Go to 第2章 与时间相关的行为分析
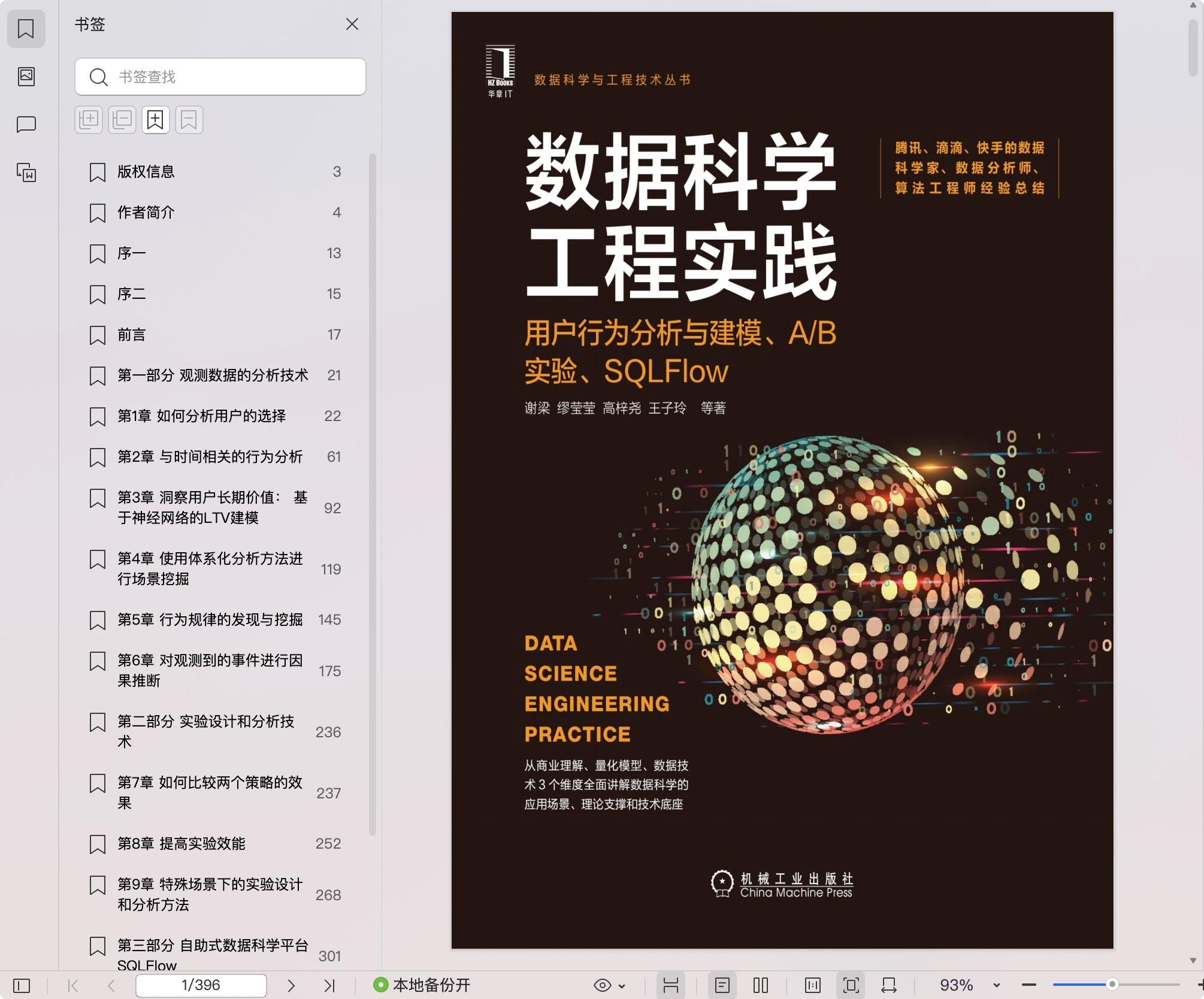Image resolution: width=1204 pixels, height=999 pixels. (216, 457)
